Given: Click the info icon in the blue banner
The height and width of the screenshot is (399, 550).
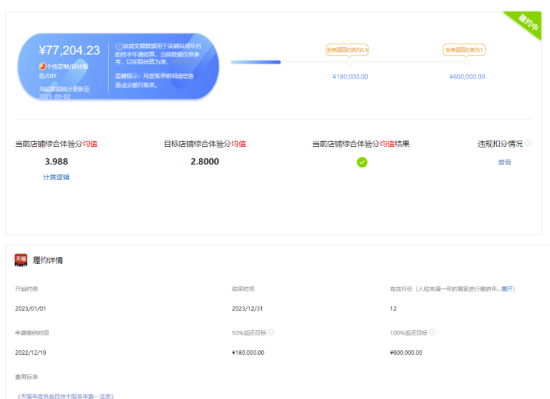Looking at the screenshot, I should pyautogui.click(x=119, y=46).
